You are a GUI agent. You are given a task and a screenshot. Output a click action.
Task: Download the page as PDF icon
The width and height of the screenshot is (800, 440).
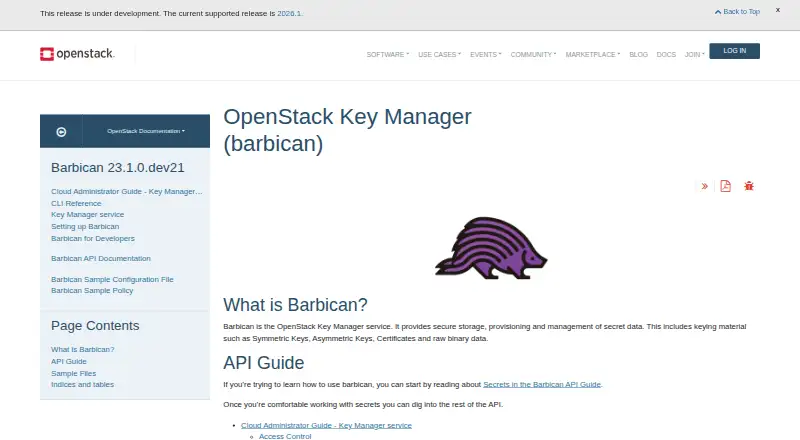pyautogui.click(x=725, y=186)
